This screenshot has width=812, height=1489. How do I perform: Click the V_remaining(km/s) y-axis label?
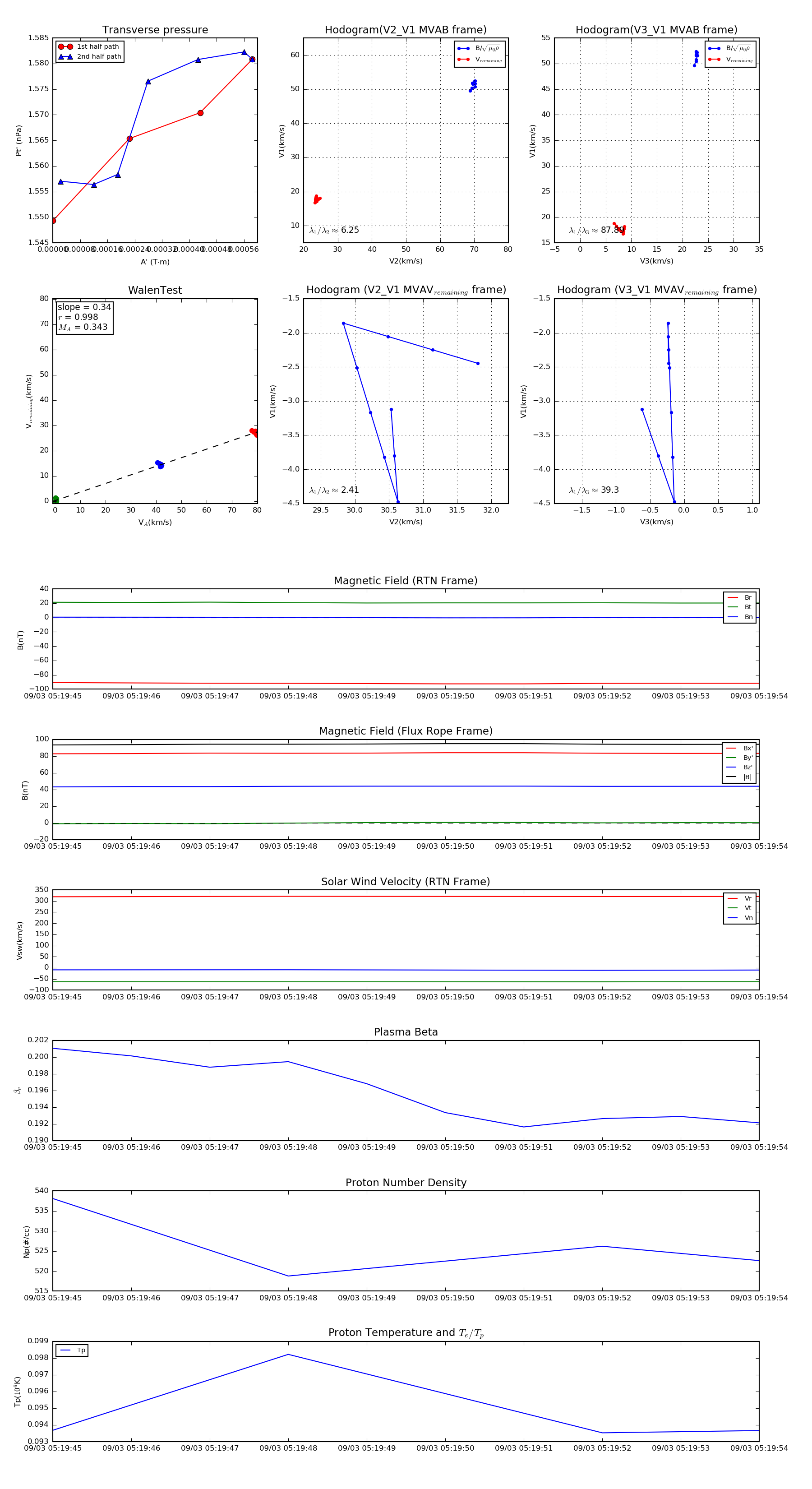pos(28,401)
